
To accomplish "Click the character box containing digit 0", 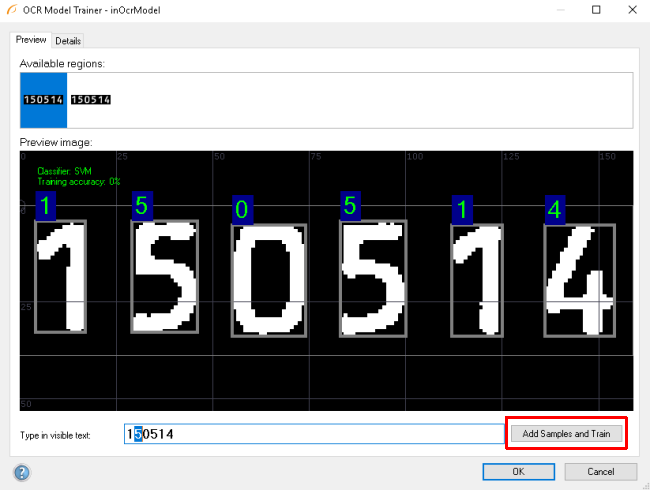I will (x=264, y=280).
